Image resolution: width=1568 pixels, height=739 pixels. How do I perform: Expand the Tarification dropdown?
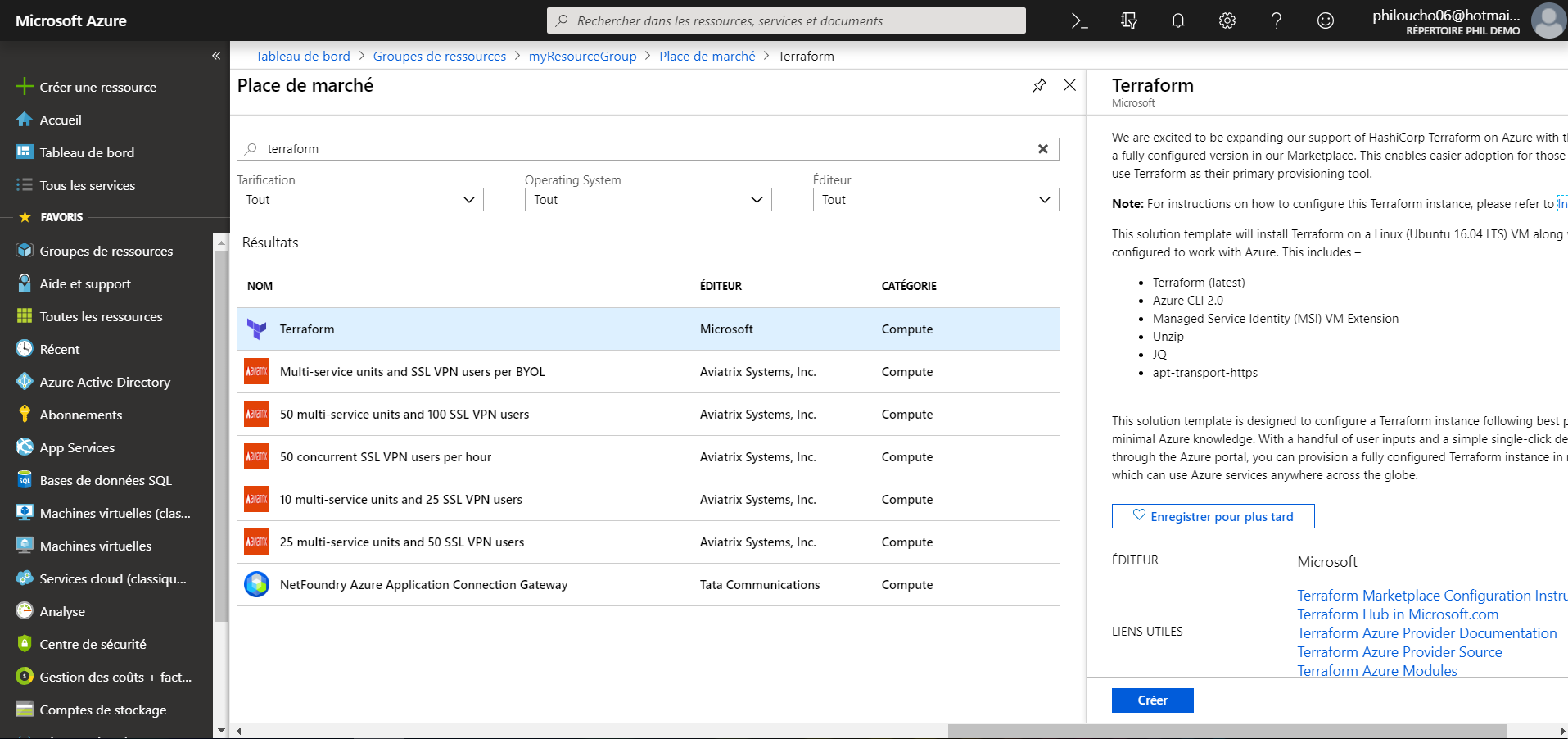pos(360,200)
